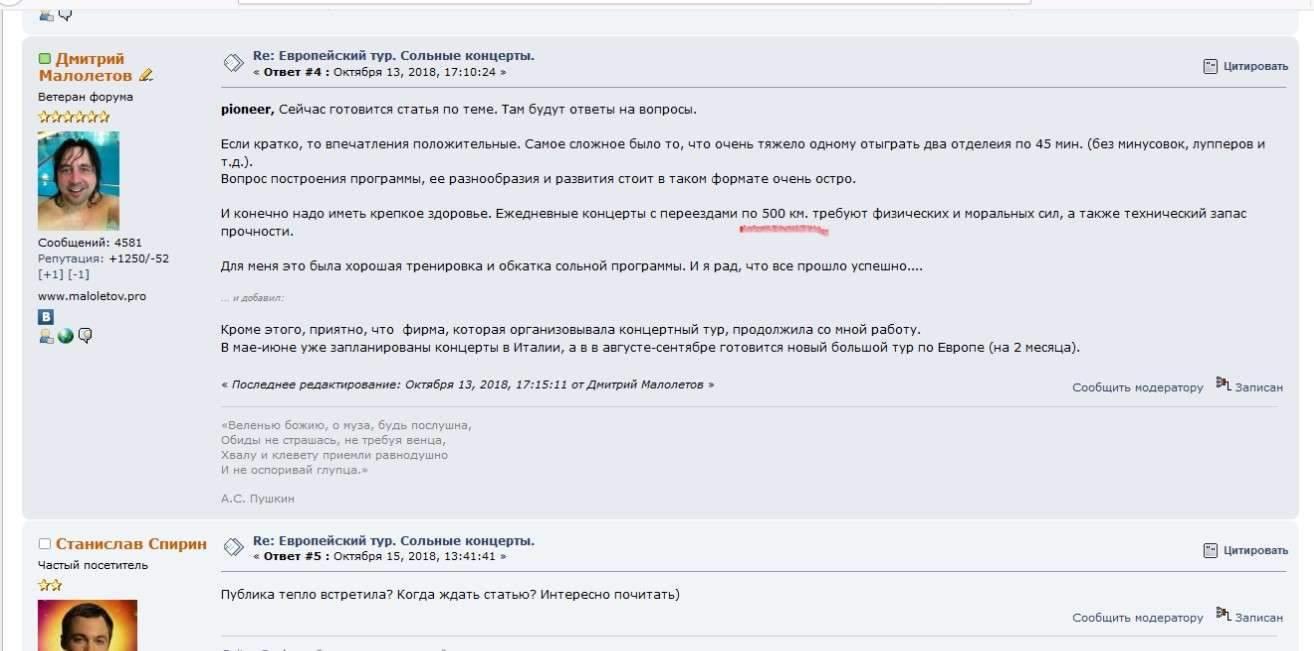
Task: Open the www.maloletov.pro website link
Action: (92, 297)
